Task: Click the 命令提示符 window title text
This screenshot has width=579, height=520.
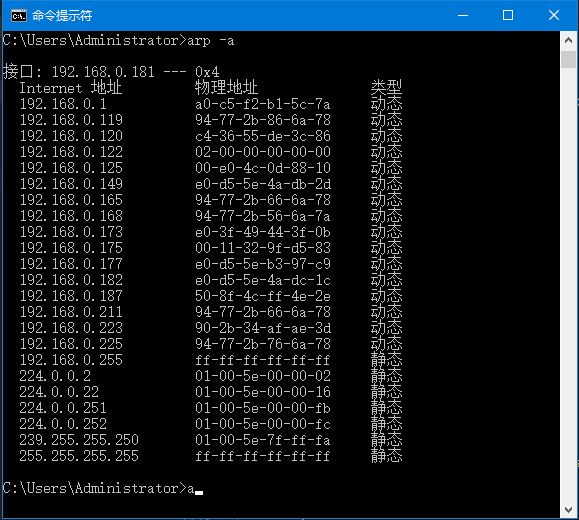Action: click(62, 16)
